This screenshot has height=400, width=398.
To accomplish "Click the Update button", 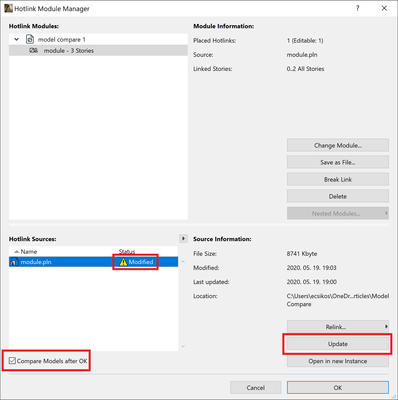I will point(338,344).
